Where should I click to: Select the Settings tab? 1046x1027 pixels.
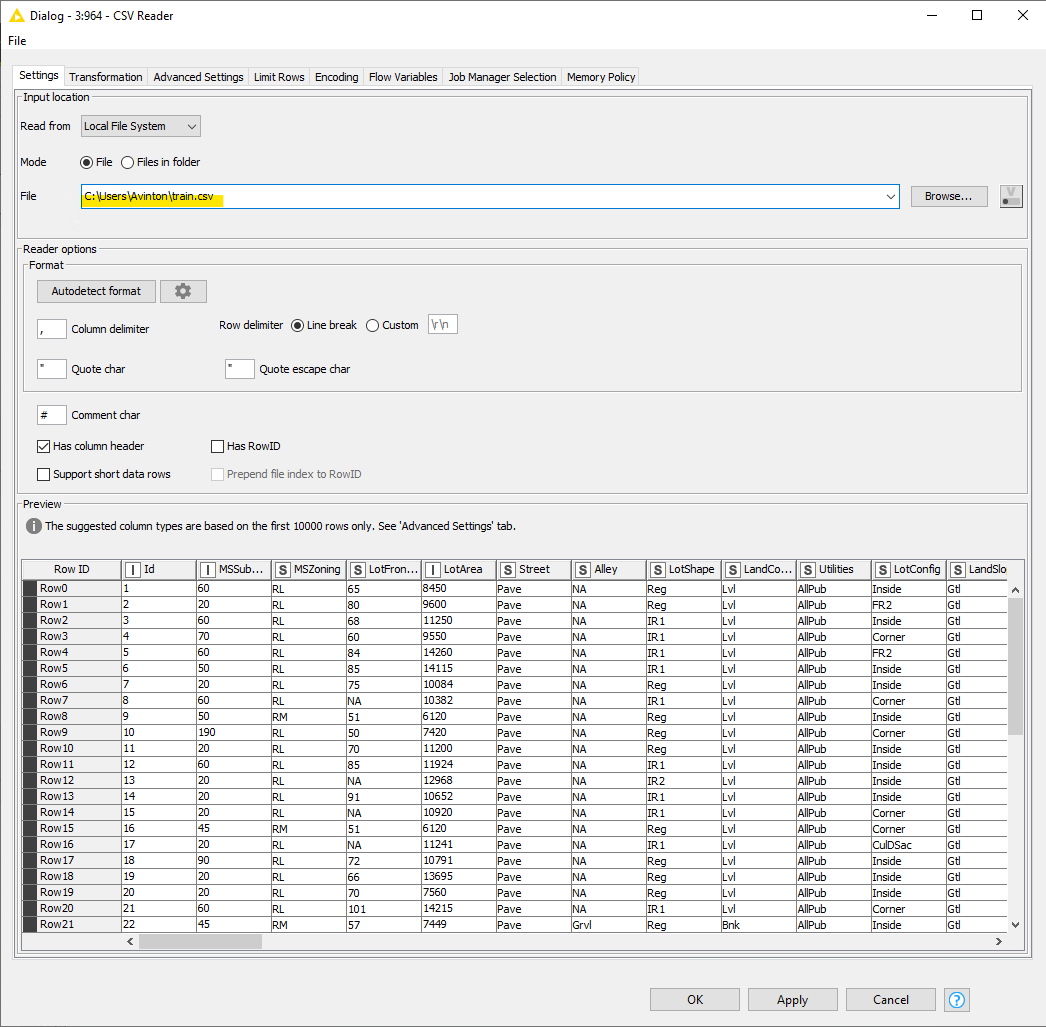tap(39, 75)
